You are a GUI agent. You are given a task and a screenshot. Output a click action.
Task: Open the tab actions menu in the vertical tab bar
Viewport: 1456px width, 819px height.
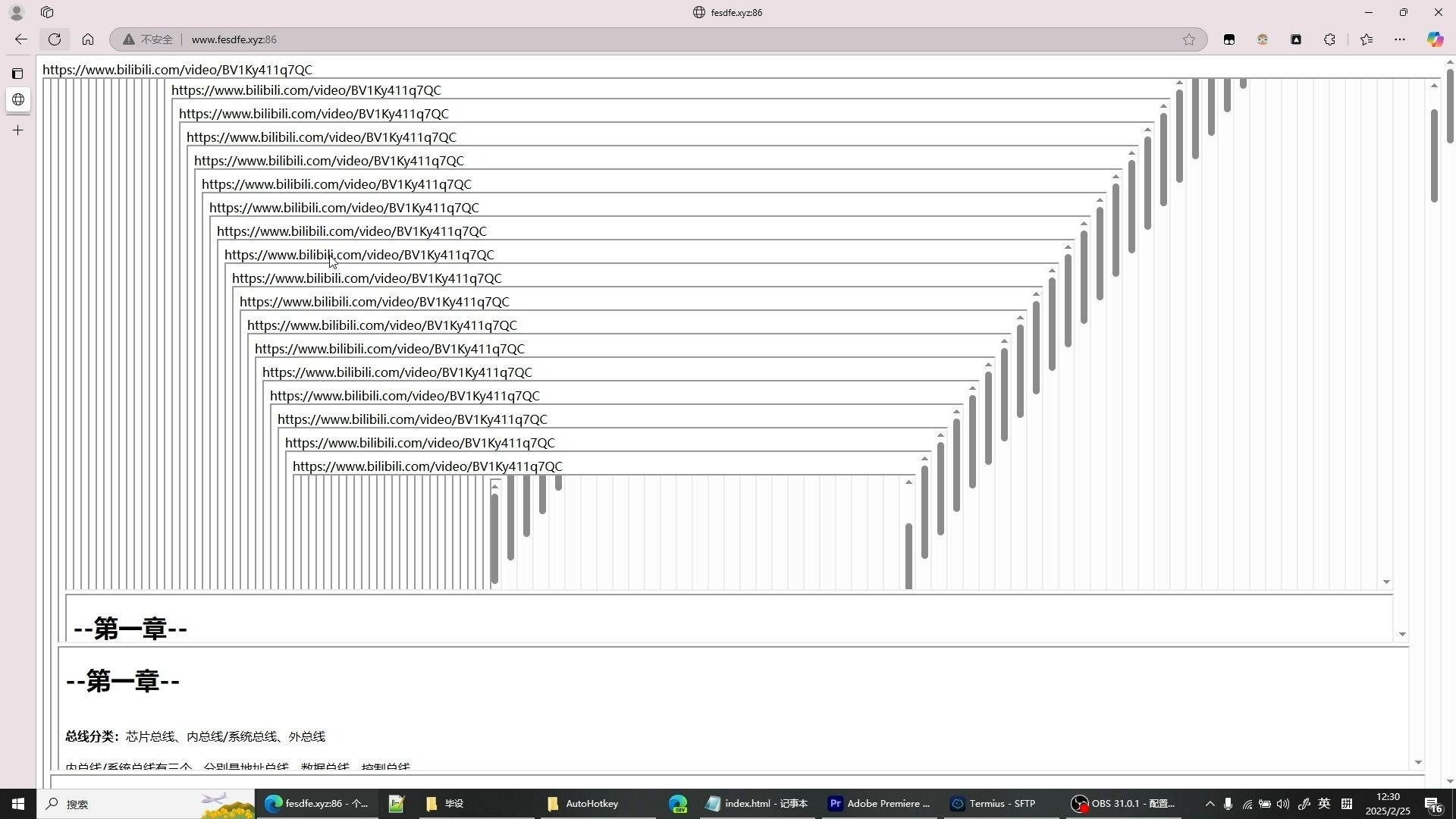[x=18, y=74]
